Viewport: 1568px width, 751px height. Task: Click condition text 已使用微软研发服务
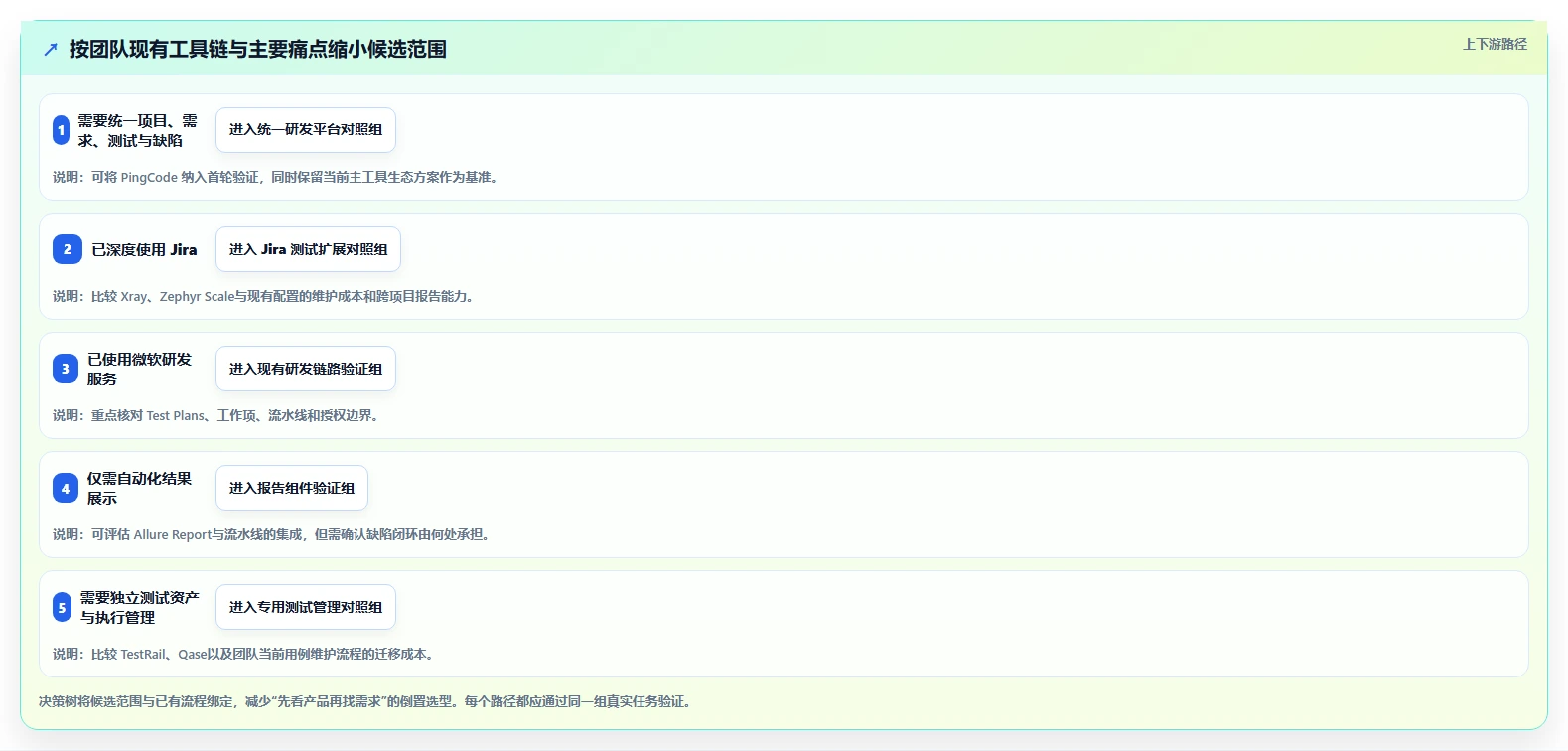pyautogui.click(x=139, y=369)
